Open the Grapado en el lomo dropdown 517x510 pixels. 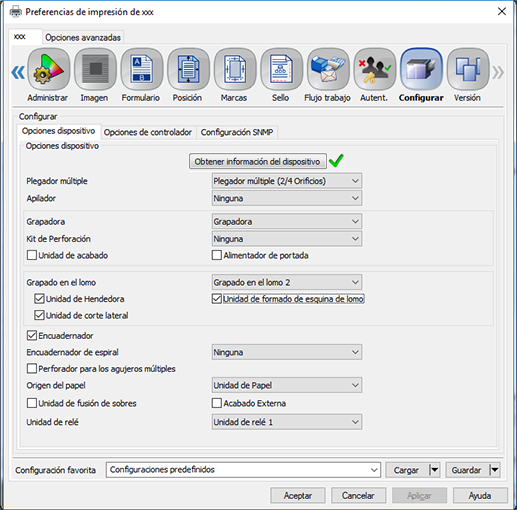287,282
